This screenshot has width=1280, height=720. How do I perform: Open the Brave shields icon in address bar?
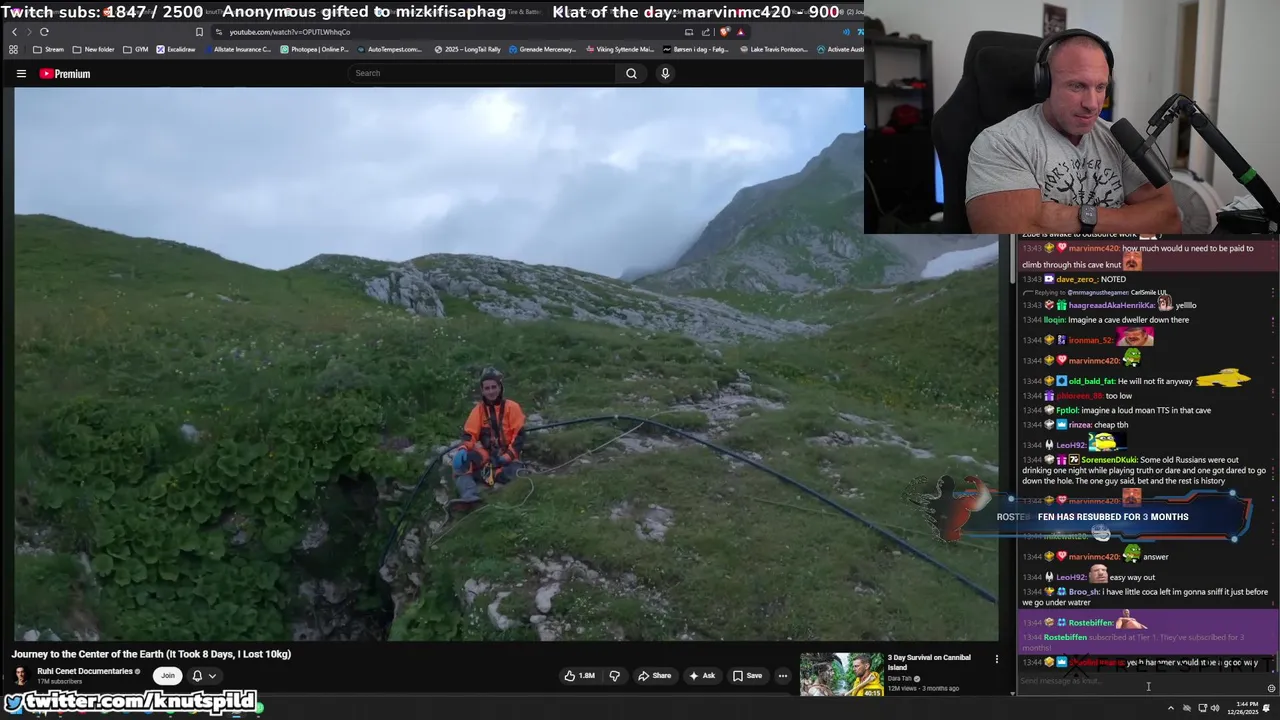pos(726,32)
